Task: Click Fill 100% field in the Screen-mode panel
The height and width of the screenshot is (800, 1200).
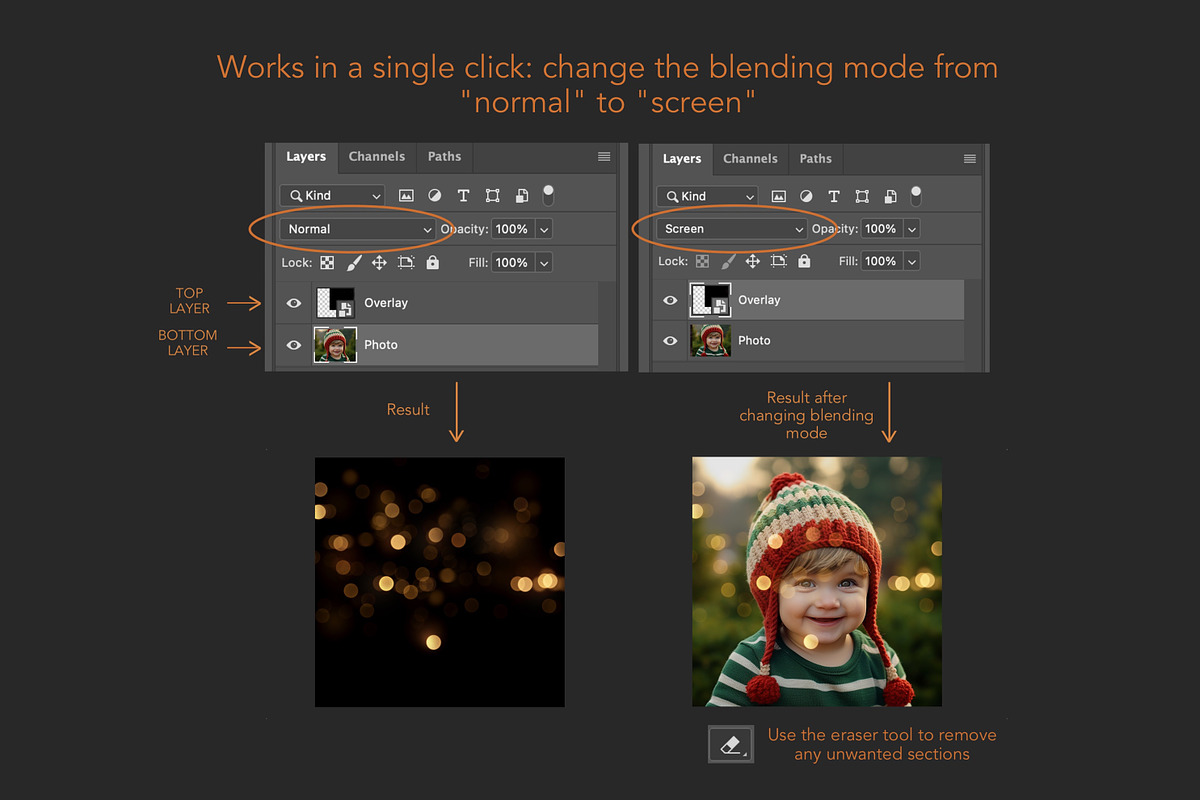Action: tap(881, 261)
